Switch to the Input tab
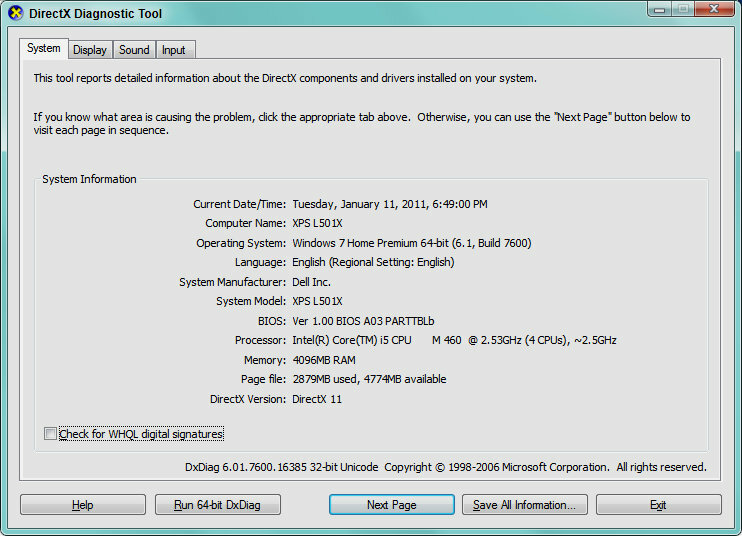742x536 pixels. (174, 50)
